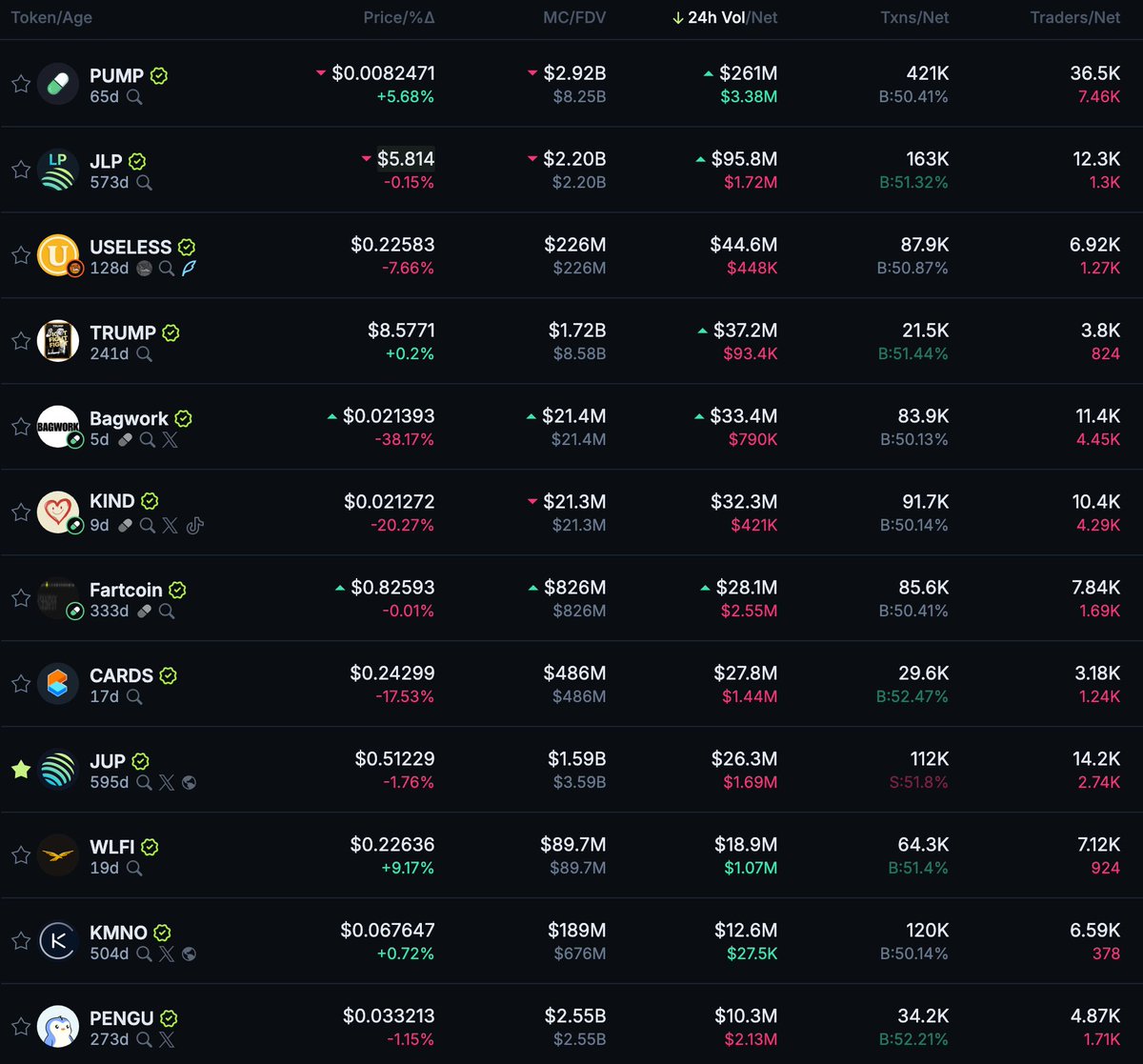1143x1064 pixels.
Task: Open website globe icon for KMNO
Action: (190, 954)
